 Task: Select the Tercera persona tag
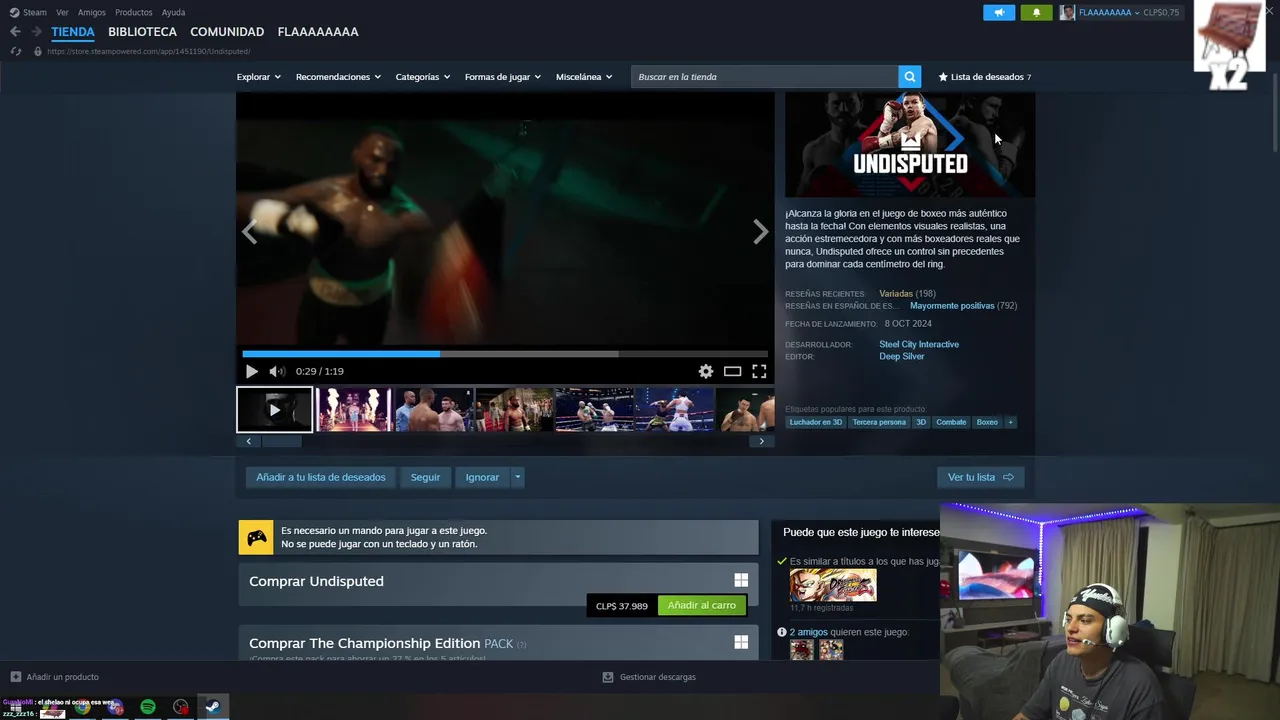click(879, 422)
